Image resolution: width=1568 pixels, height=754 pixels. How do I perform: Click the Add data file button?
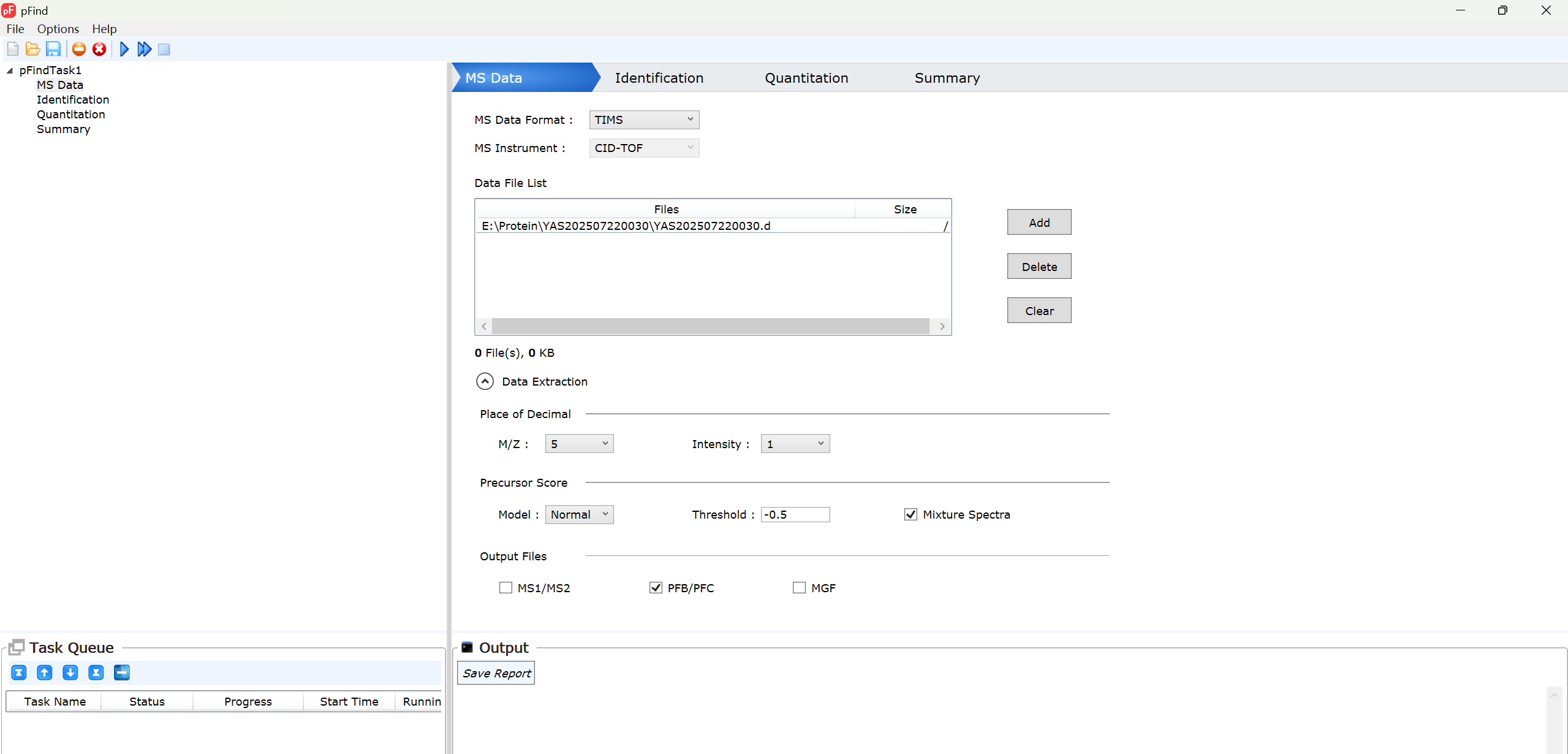click(x=1039, y=222)
